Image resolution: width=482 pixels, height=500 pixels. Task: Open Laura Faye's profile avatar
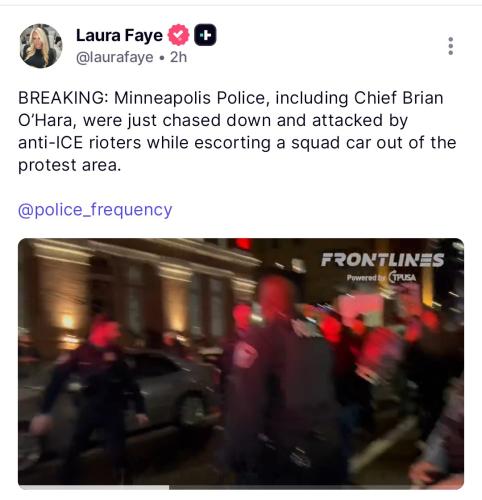41,46
